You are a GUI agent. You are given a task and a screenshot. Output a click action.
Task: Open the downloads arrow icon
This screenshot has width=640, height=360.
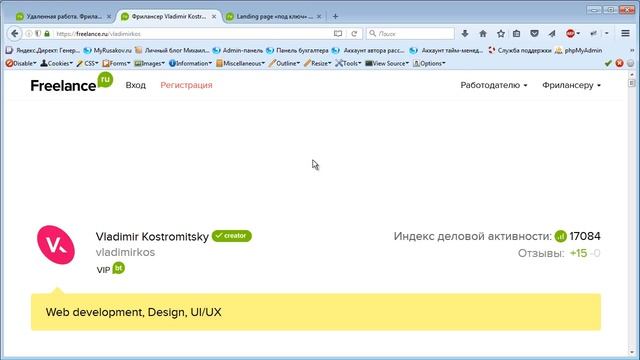(464, 33)
